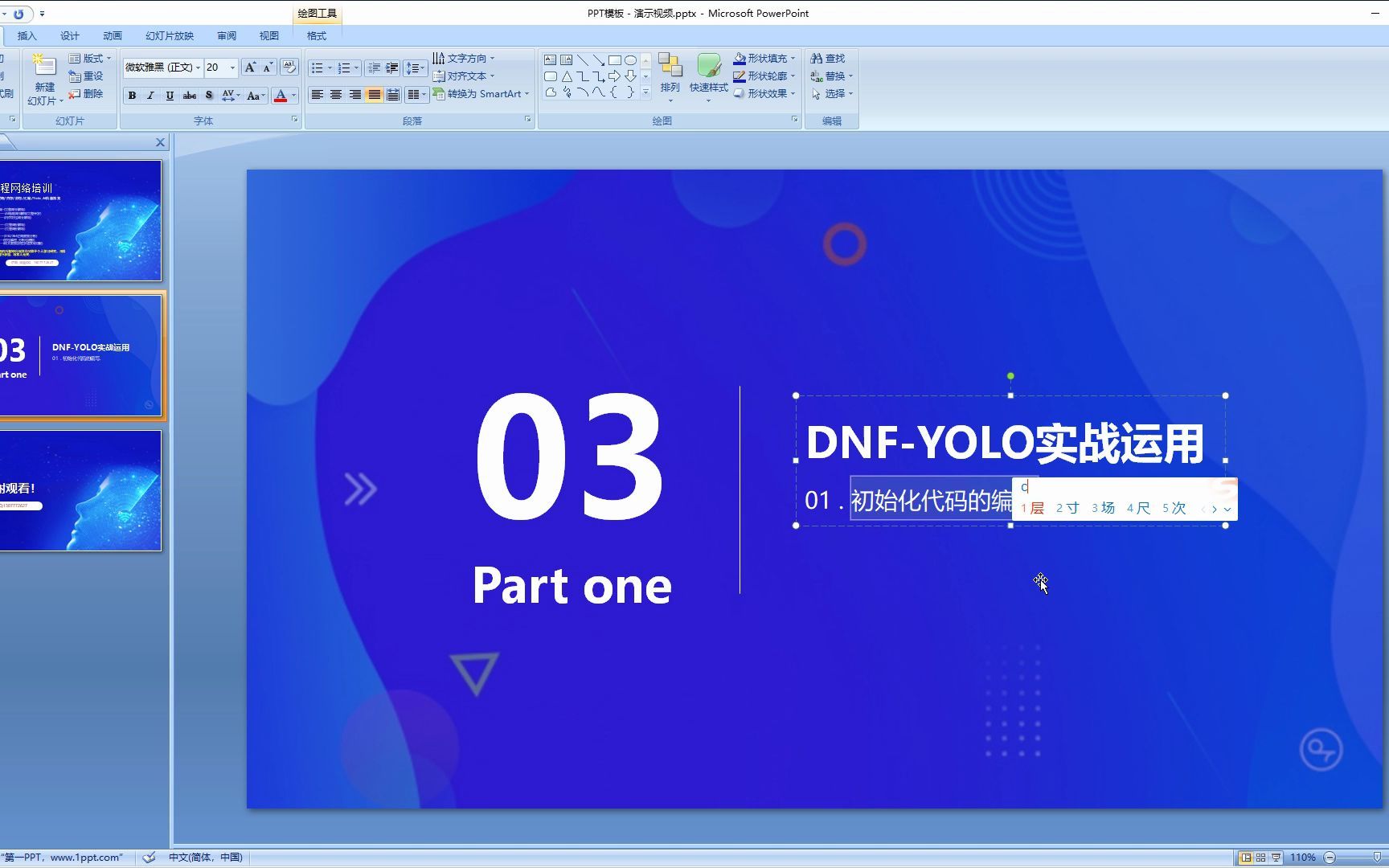Select the left brace shape
This screenshot has width=1389, height=868.
pyautogui.click(x=614, y=92)
